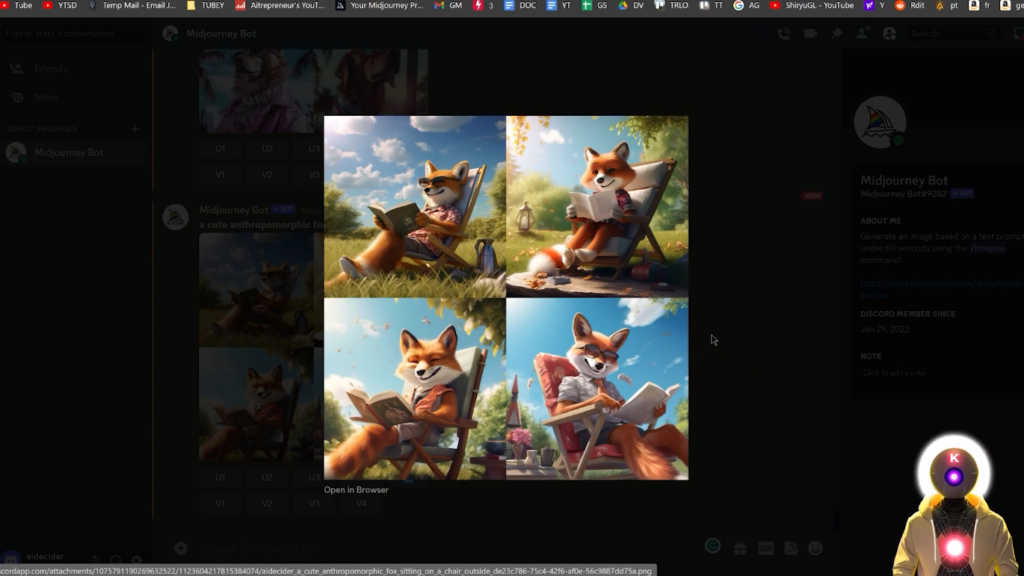Click the /imagine command link
Screen dimensions: 1024x576
pyautogui.click(x=987, y=248)
